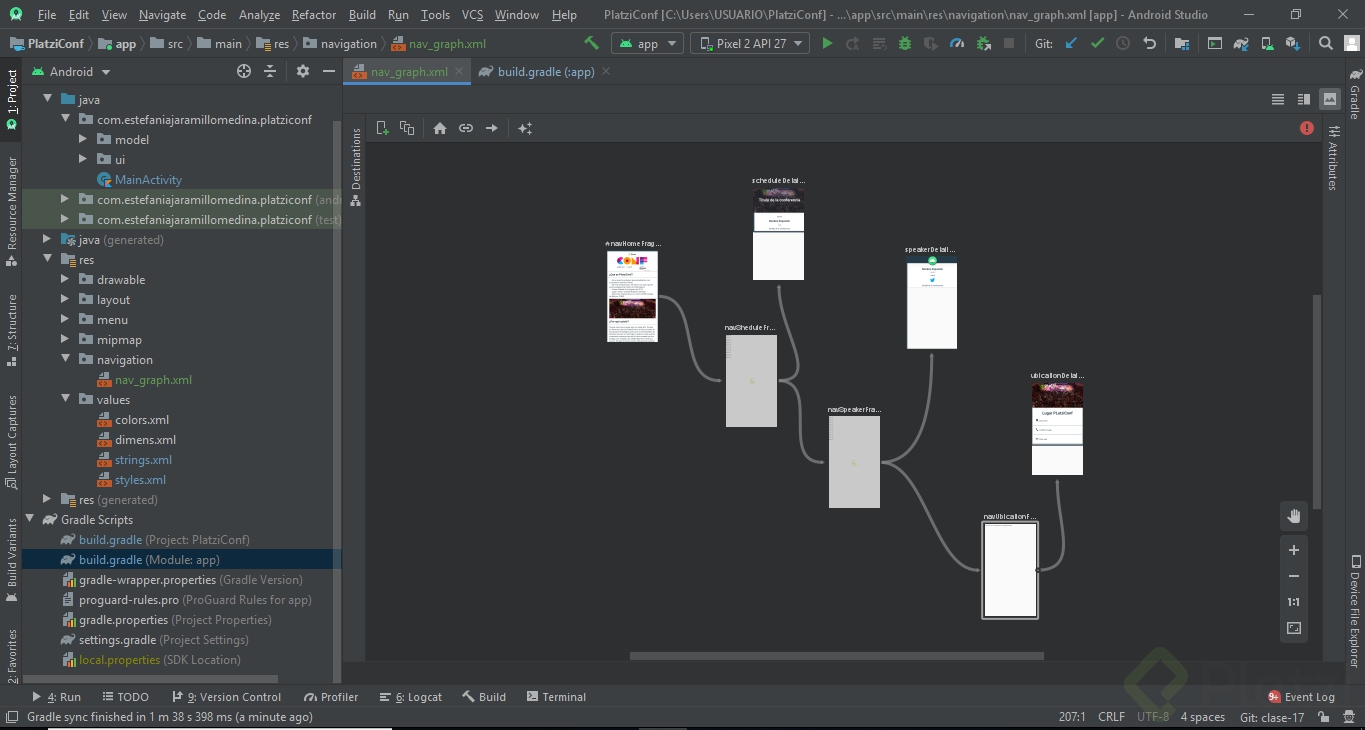Click the Debug app bug icon
Image resolution: width=1365 pixels, height=730 pixels.
point(905,44)
